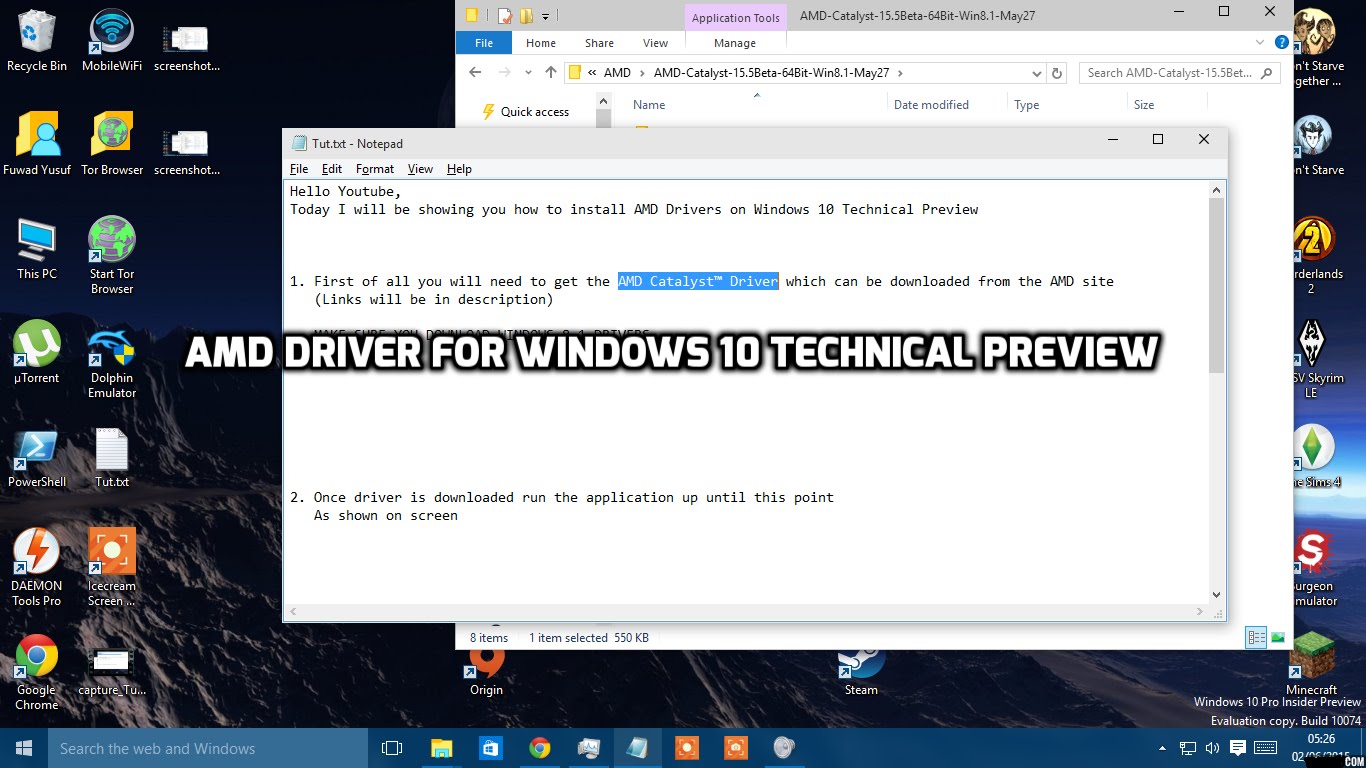Open DAEMON Tools Pro desktop shortcut
This screenshot has width=1366, height=768.
coord(37,568)
